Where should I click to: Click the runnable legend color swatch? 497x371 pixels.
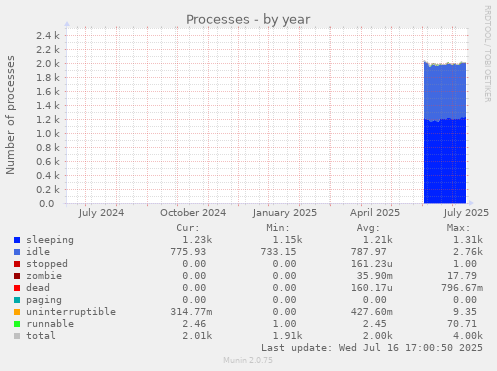pyautogui.click(x=17, y=324)
